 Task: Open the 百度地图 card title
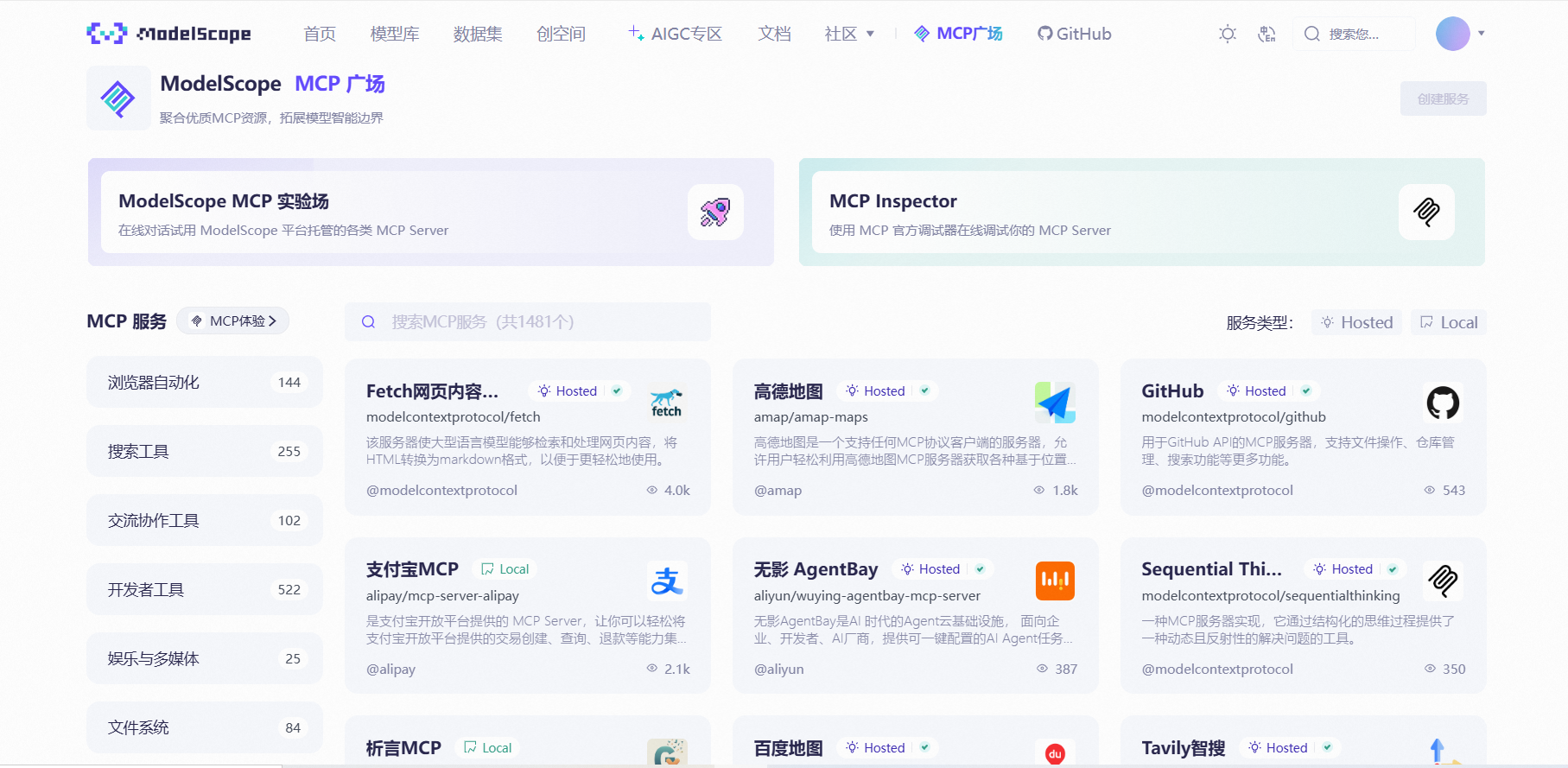point(788,748)
